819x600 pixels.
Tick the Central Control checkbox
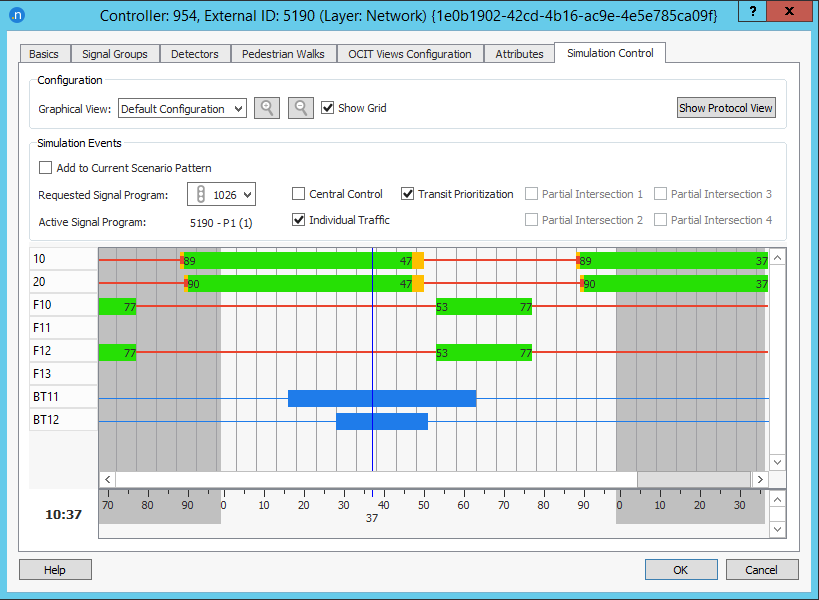(x=299, y=194)
